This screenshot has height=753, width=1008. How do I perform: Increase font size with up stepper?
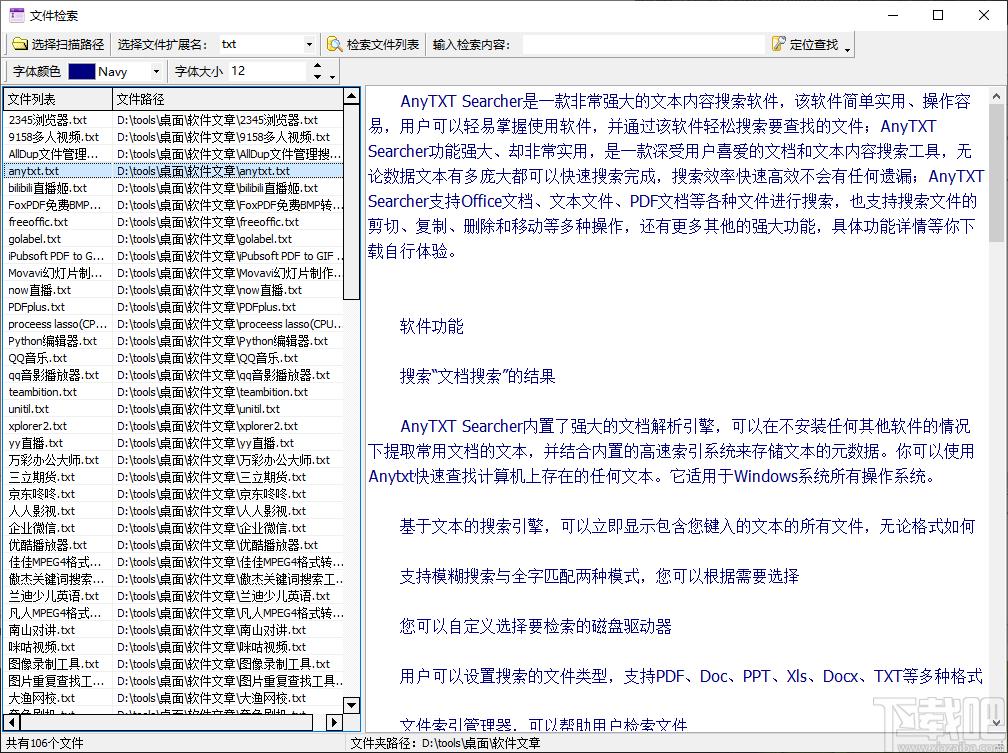[317, 67]
